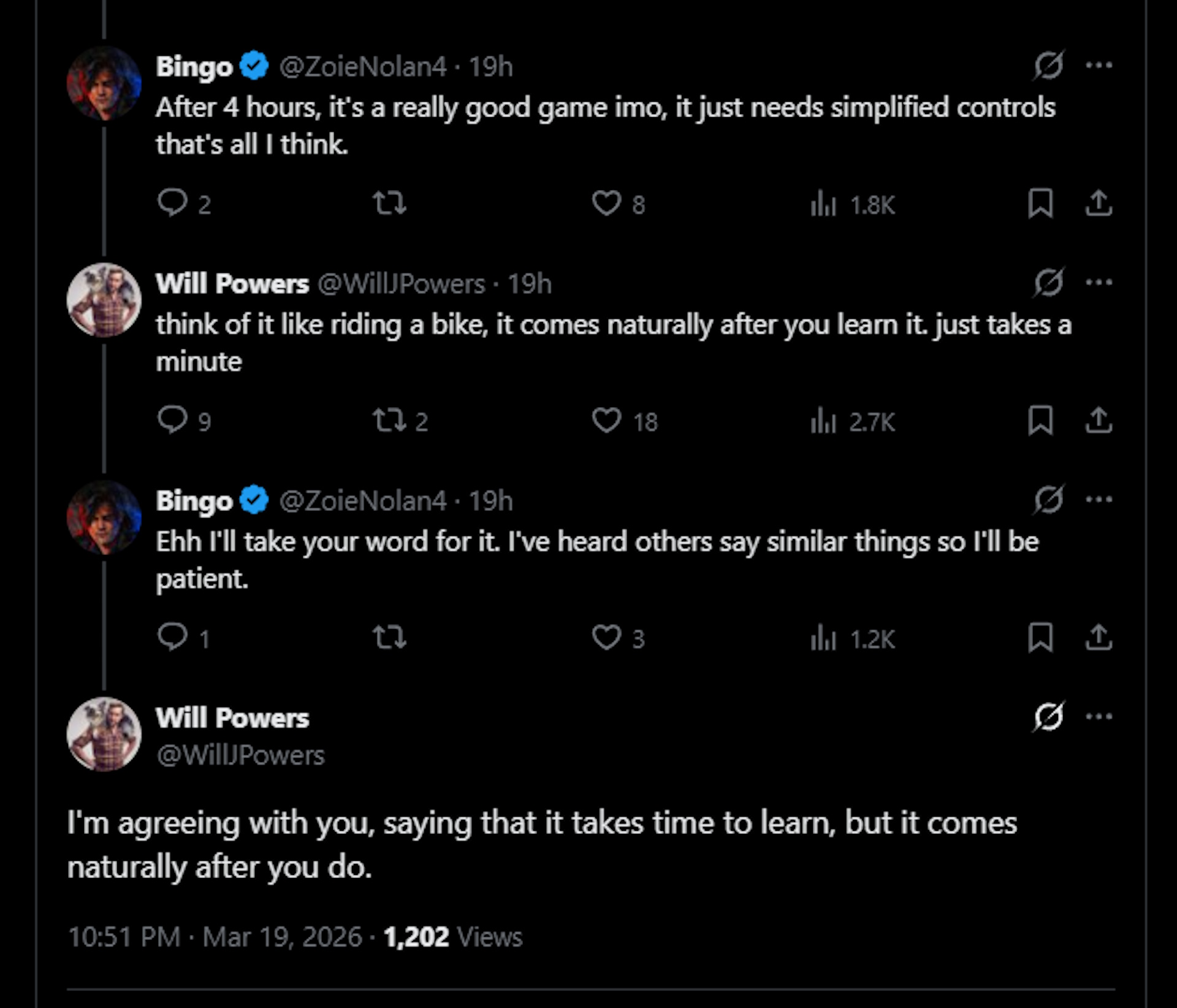Like Bingo's 'After 4 hours' tweet
This screenshot has height=1008, width=1177.
pos(606,204)
